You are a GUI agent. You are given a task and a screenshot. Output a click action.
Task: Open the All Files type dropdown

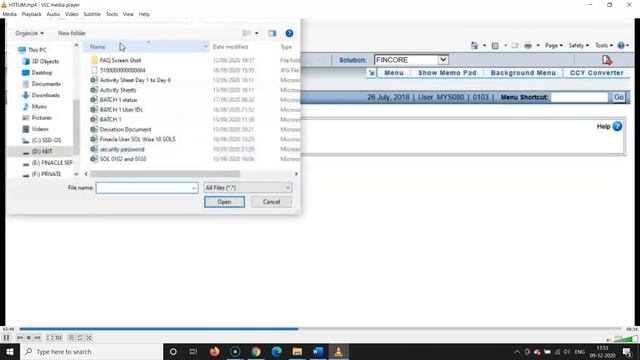[248, 188]
